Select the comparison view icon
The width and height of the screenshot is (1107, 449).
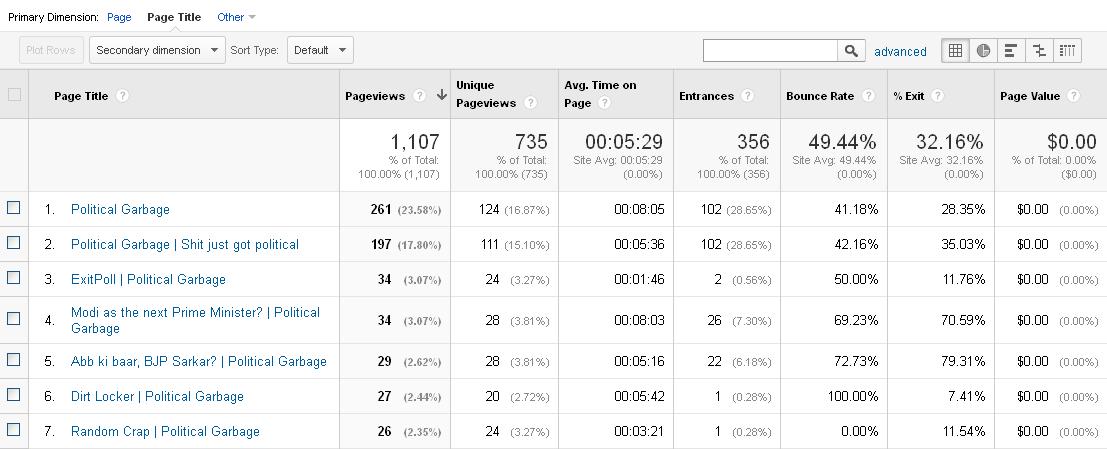[1039, 51]
